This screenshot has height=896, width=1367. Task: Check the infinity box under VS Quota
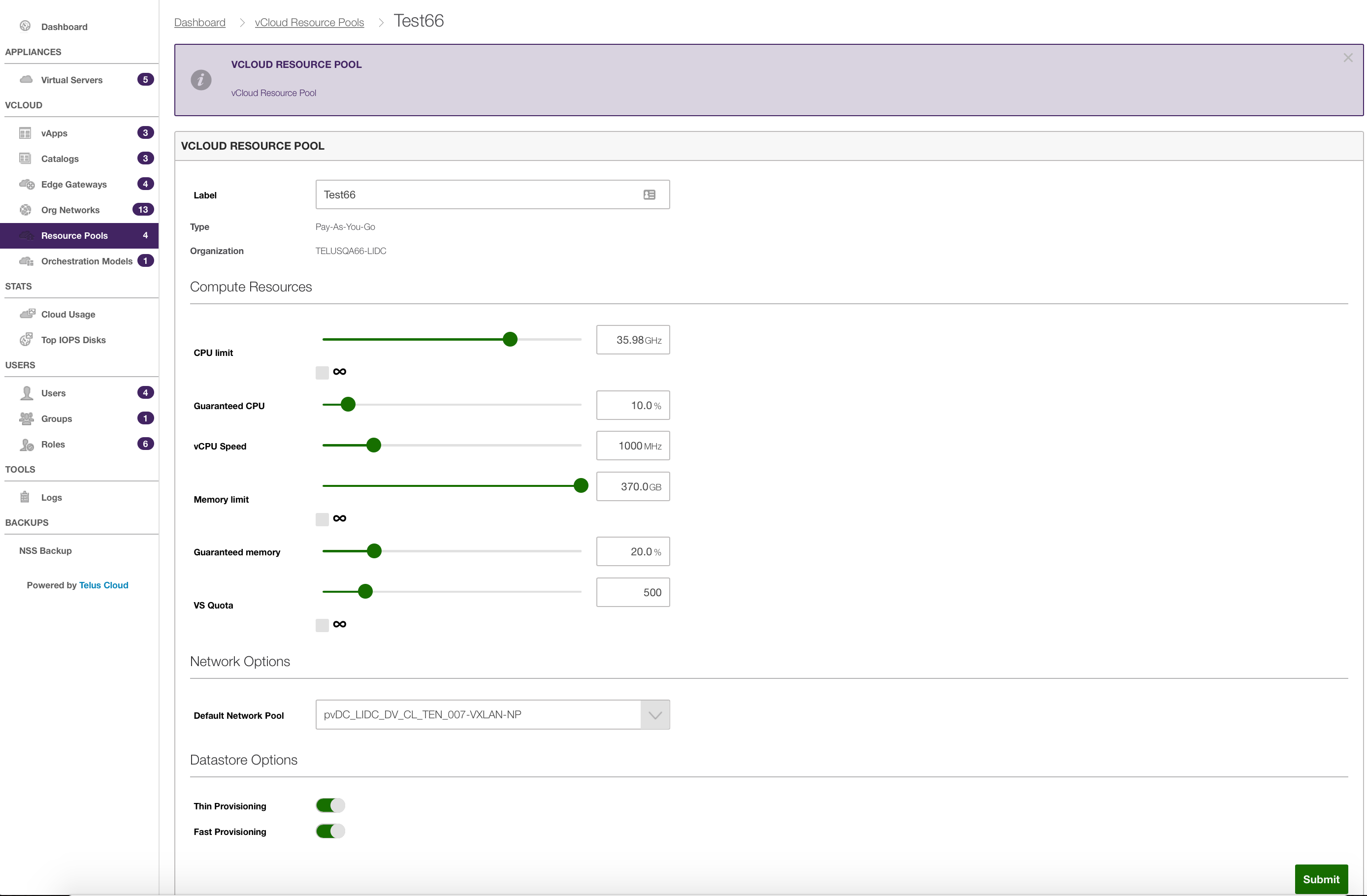tap(322, 625)
